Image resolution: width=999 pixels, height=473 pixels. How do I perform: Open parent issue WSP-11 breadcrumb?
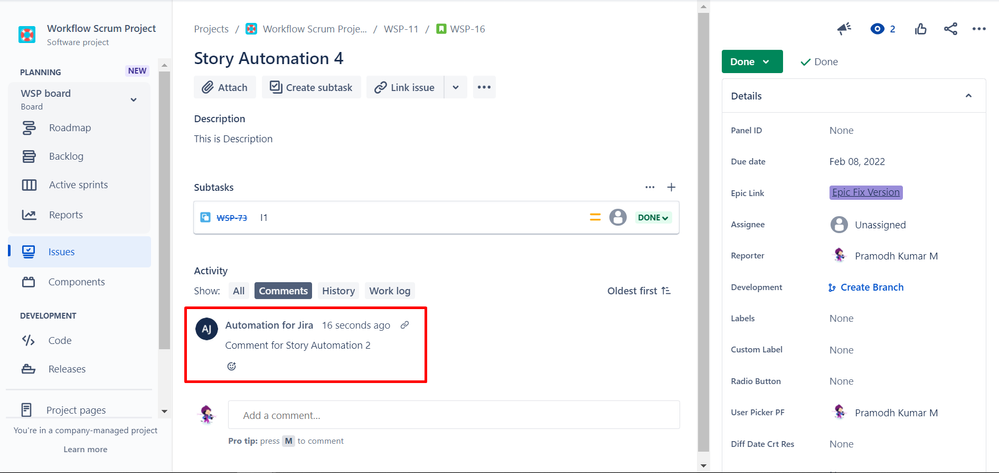(401, 29)
